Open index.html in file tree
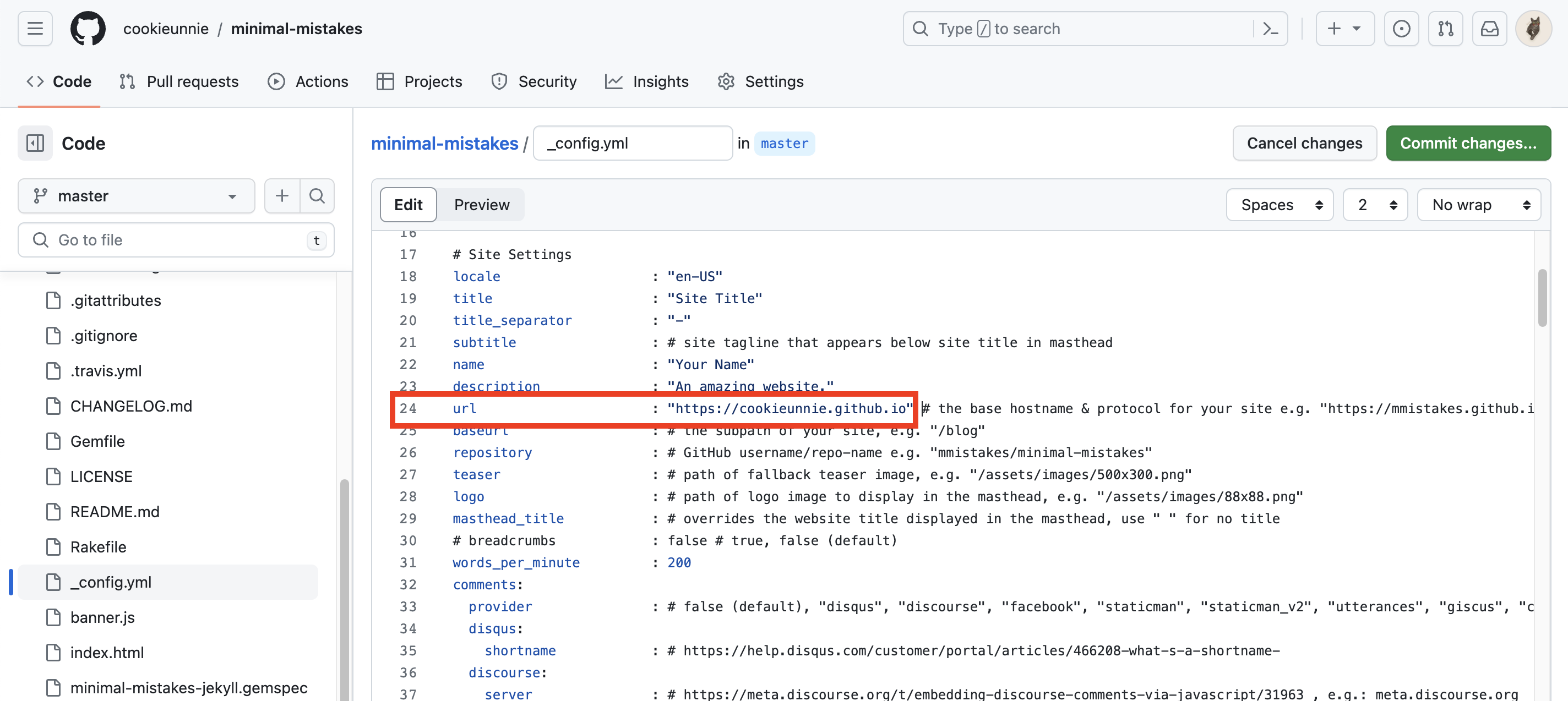Image resolution: width=1568 pixels, height=701 pixels. 107,653
